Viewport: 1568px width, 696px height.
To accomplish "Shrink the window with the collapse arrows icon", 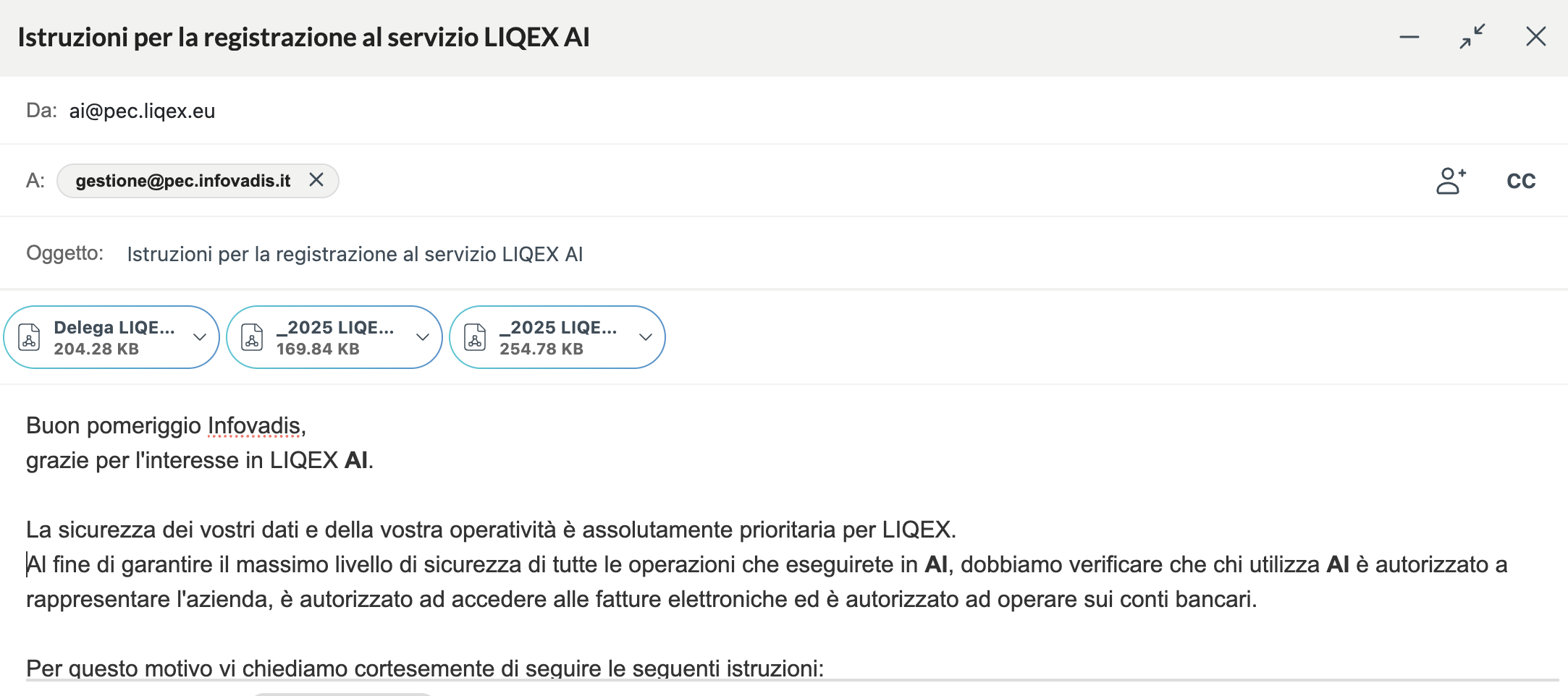I will tap(1472, 37).
